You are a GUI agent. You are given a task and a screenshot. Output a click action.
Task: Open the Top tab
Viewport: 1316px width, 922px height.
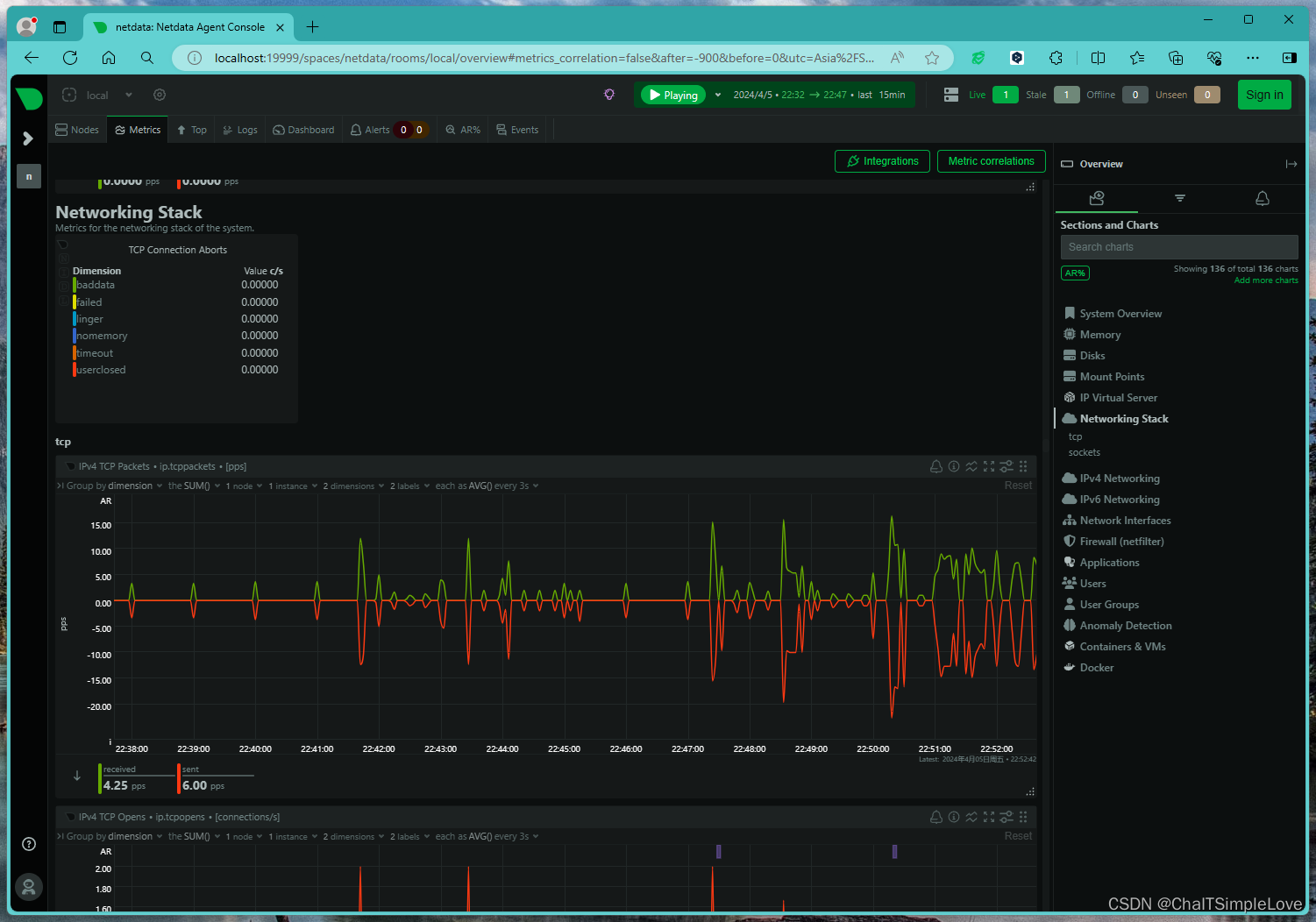192,130
